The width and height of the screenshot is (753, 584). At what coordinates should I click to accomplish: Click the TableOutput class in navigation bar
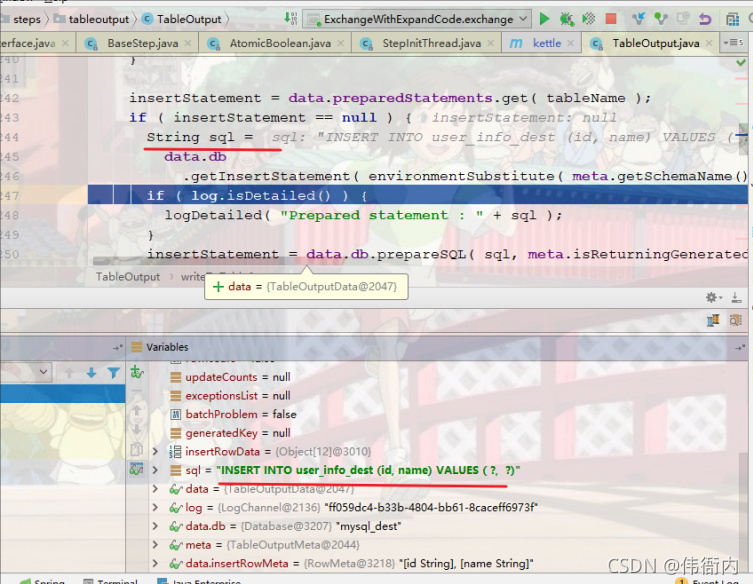point(182,19)
